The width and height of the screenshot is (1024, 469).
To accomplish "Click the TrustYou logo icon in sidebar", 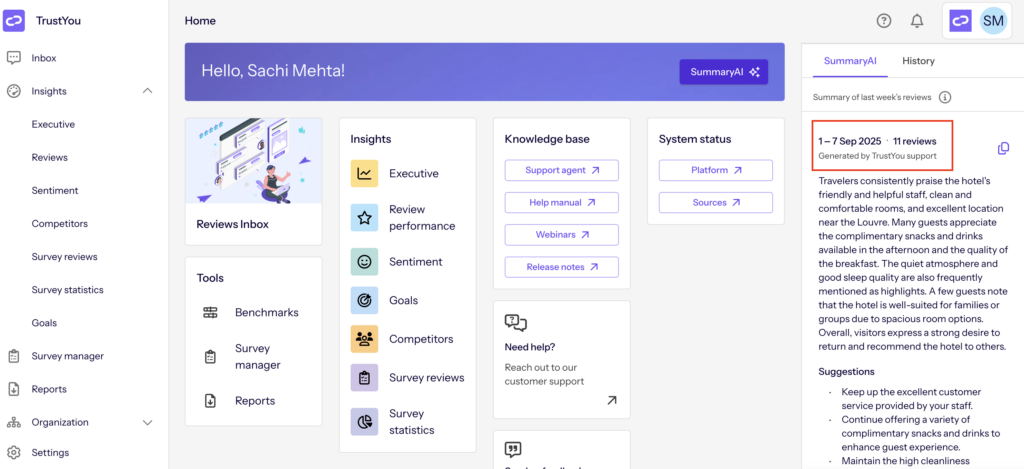I will click(14, 20).
